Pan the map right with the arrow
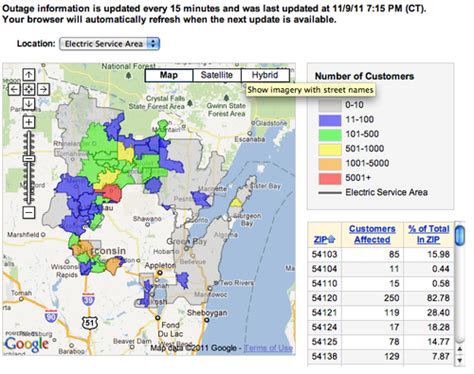This screenshot has width=474, height=374. pos(43,89)
